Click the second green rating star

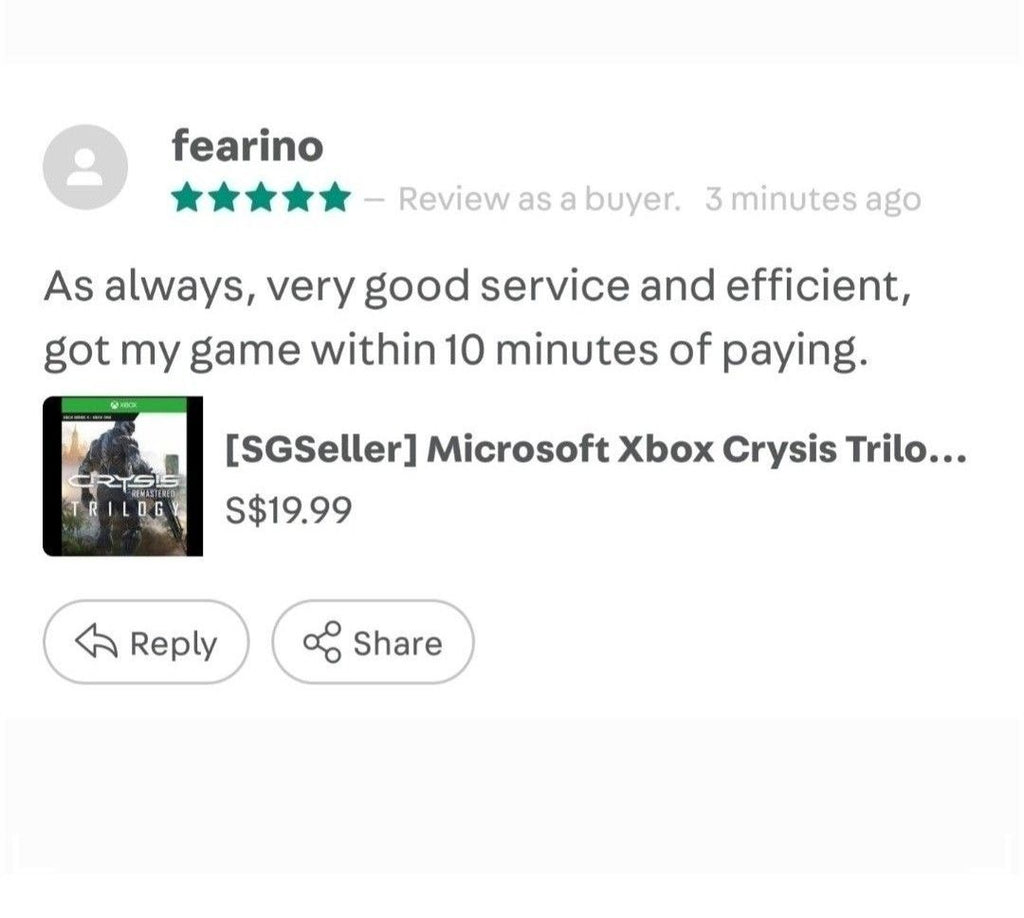point(224,197)
